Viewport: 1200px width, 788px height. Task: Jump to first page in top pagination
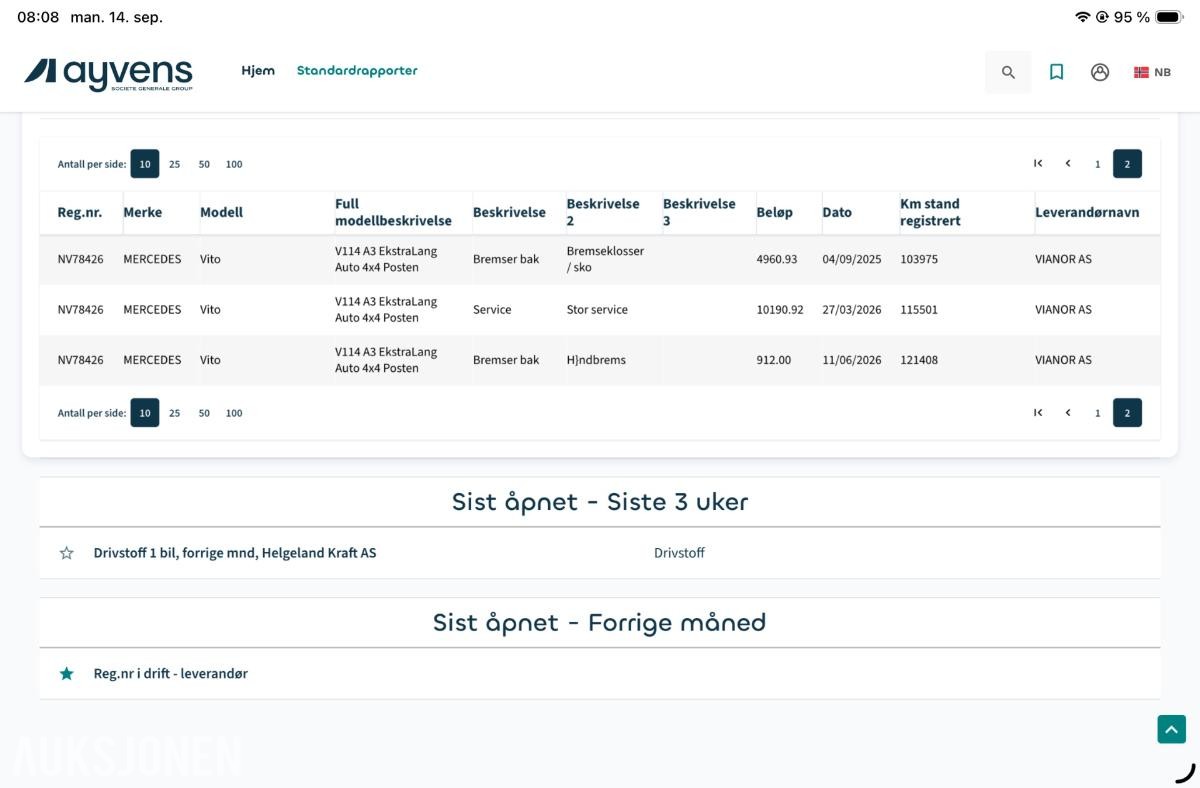click(x=1038, y=164)
